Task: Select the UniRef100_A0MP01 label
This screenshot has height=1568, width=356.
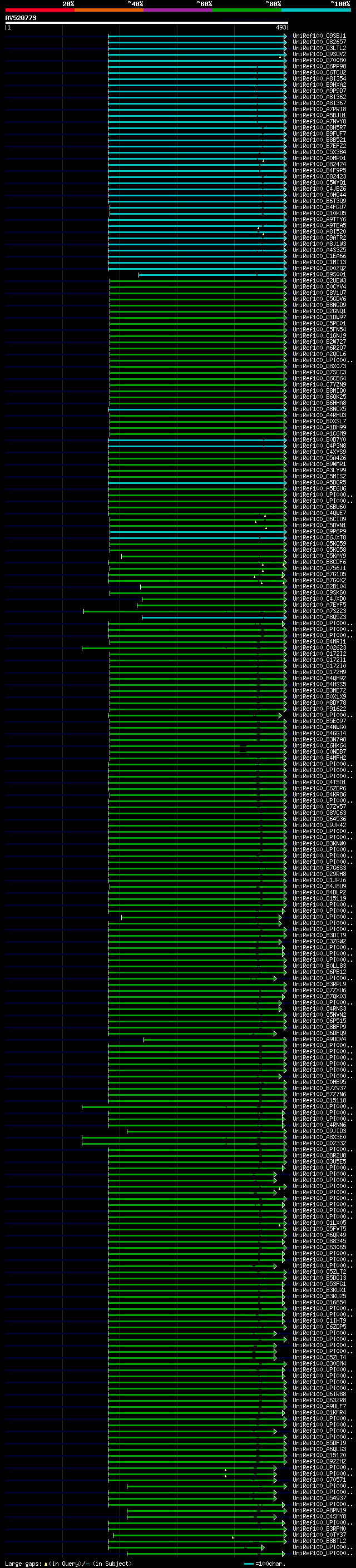Action: tap(319, 159)
